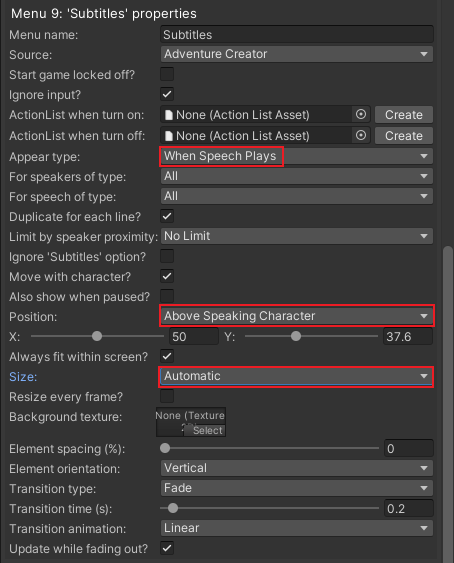Image resolution: width=454 pixels, height=563 pixels.
Task: Open the Appear type dropdown
Action: point(297,156)
